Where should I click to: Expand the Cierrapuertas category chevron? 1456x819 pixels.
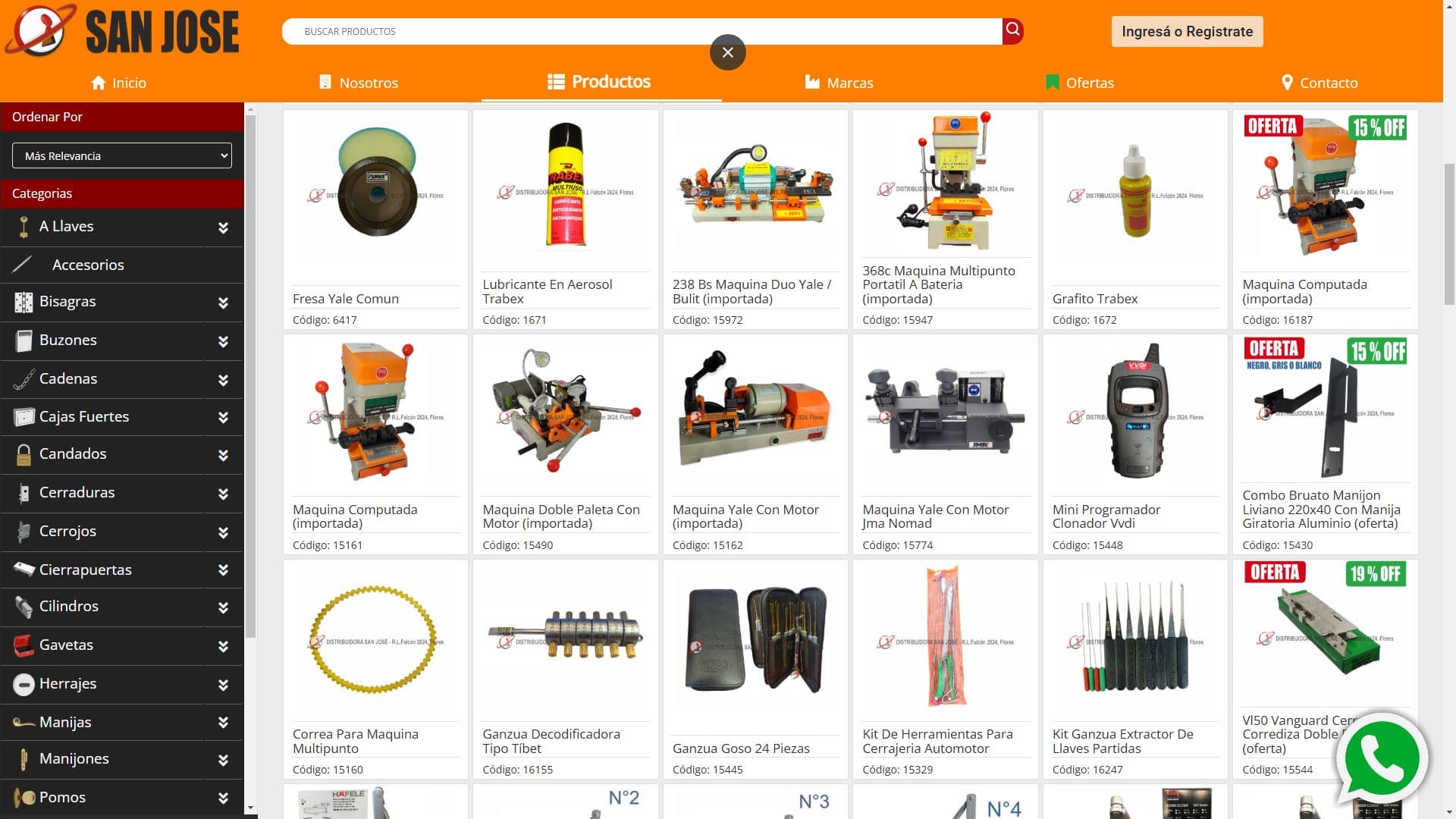pyautogui.click(x=223, y=570)
